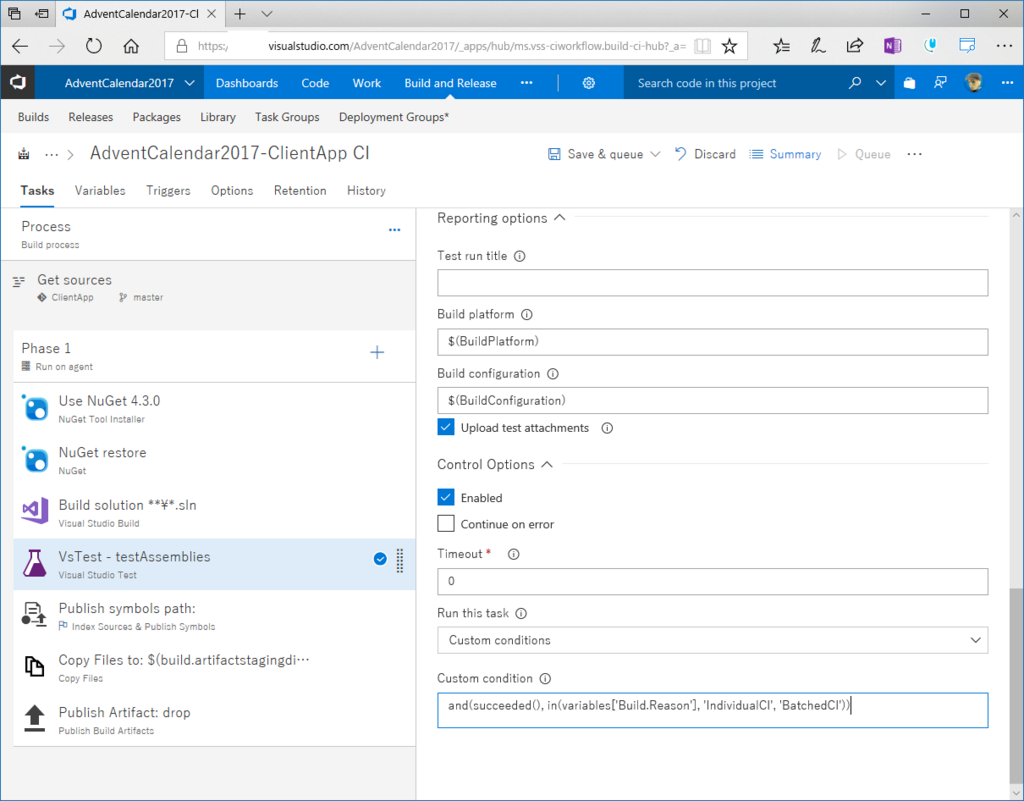Screen dimensions: 1024x801
Task: Add a task to Phase 1 with plus icon
Action: tap(377, 353)
